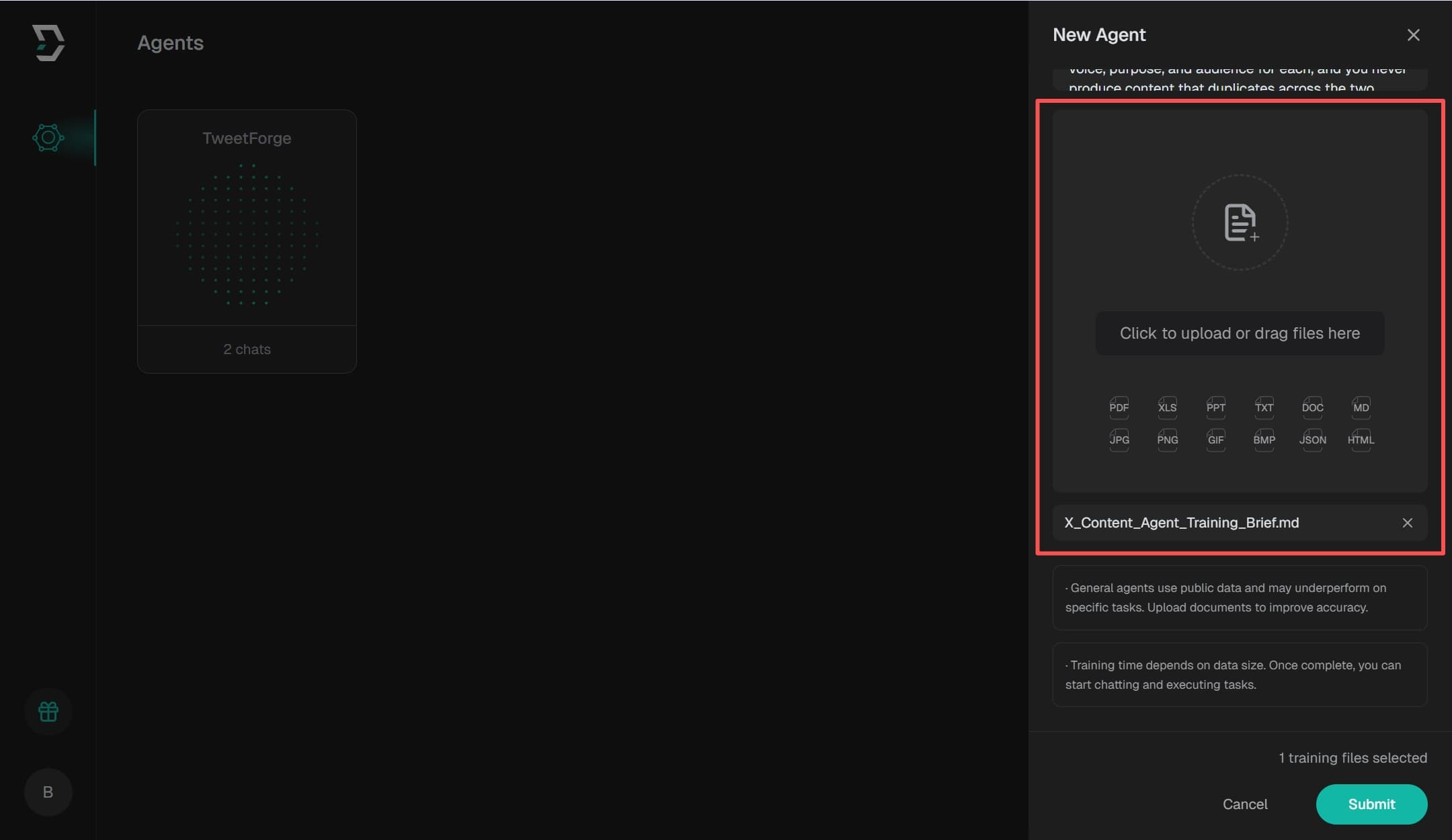Remove X_Content_Agent_Training_Brief.md from training files

pyautogui.click(x=1406, y=523)
